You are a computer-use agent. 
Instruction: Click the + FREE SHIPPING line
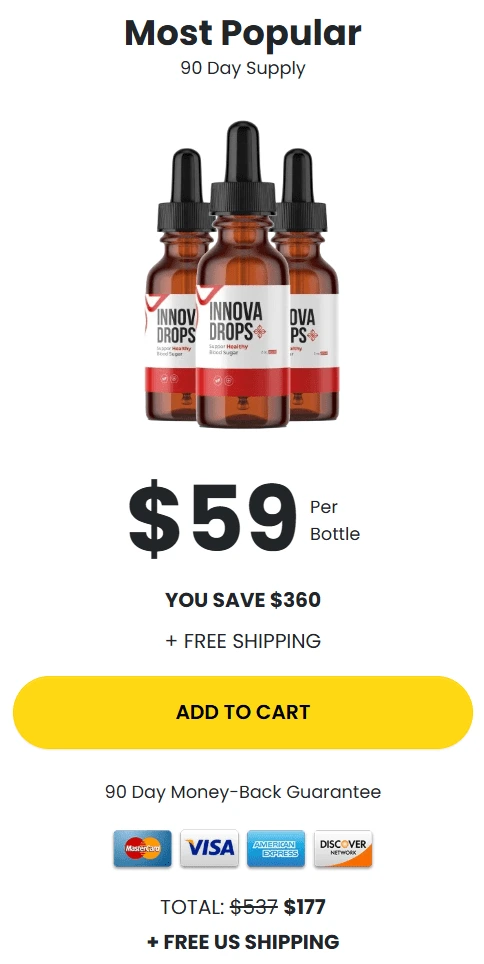243,641
